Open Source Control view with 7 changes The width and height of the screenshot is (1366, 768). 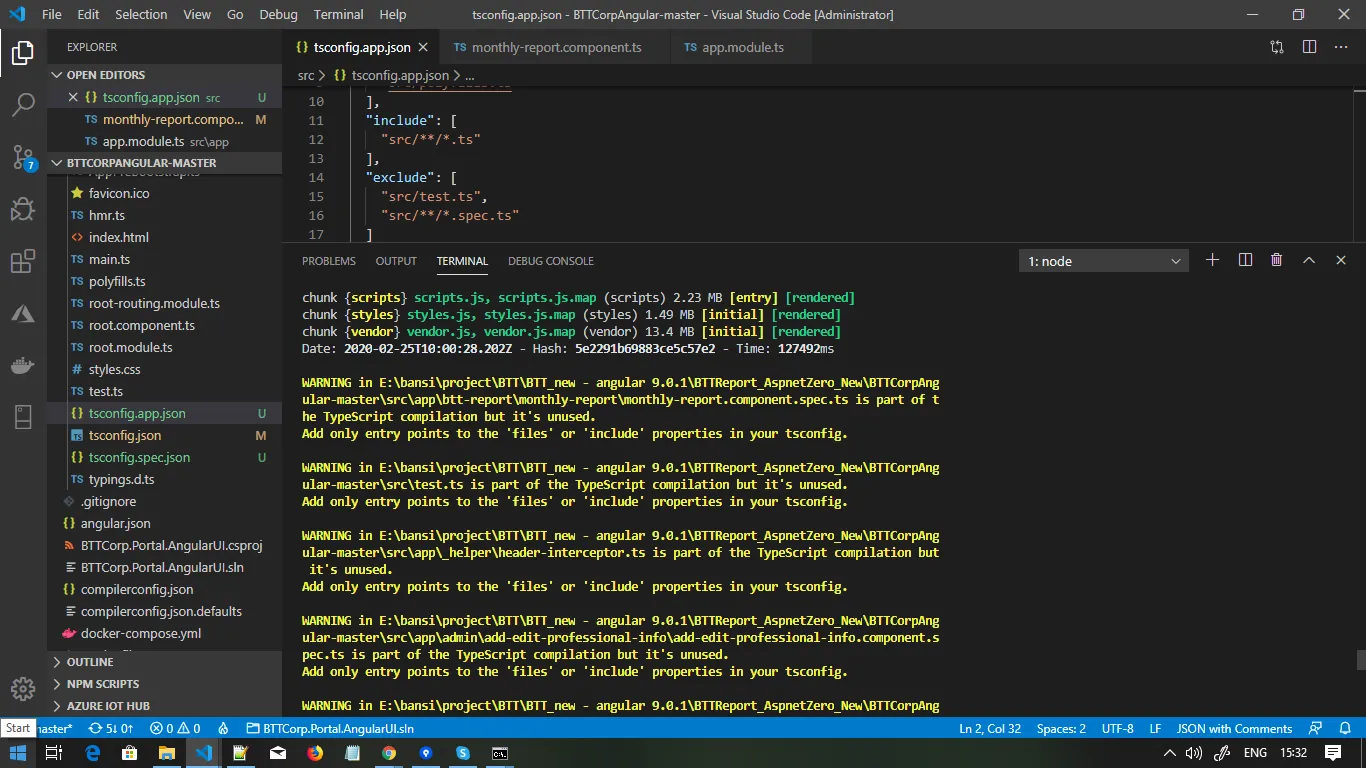[x=23, y=157]
